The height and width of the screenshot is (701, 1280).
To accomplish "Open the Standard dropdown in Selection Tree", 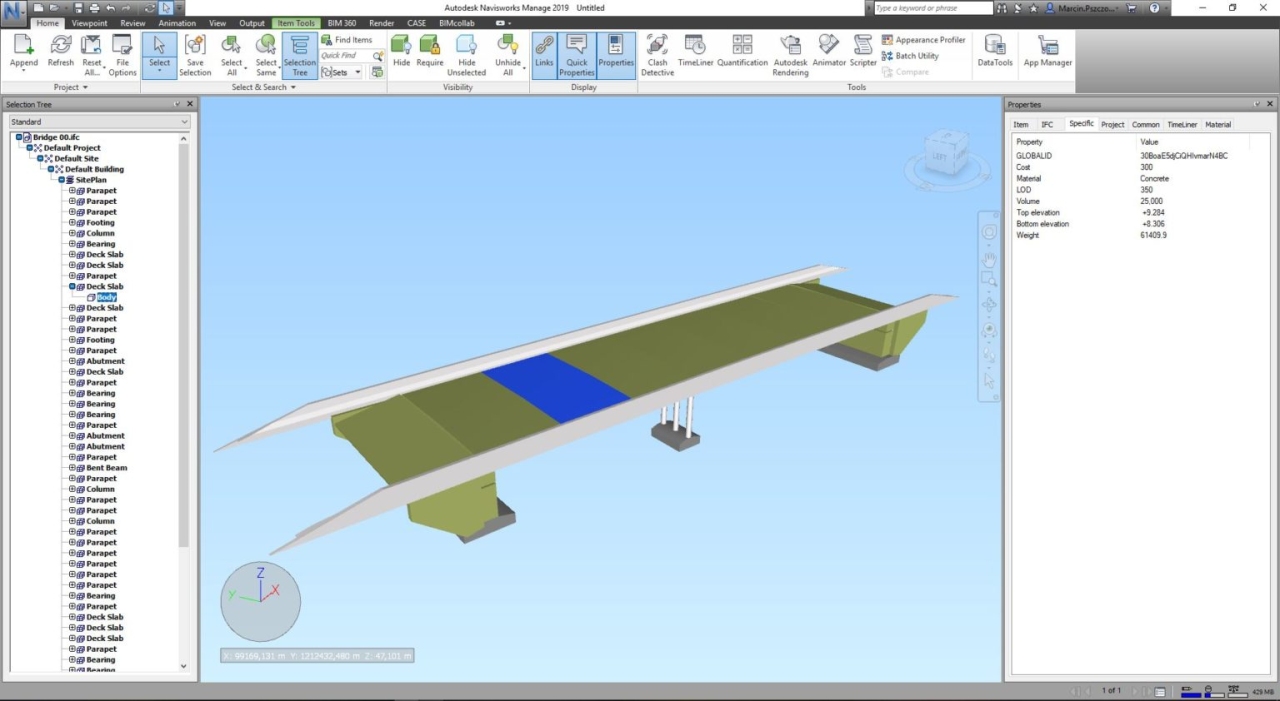I will [x=98, y=122].
